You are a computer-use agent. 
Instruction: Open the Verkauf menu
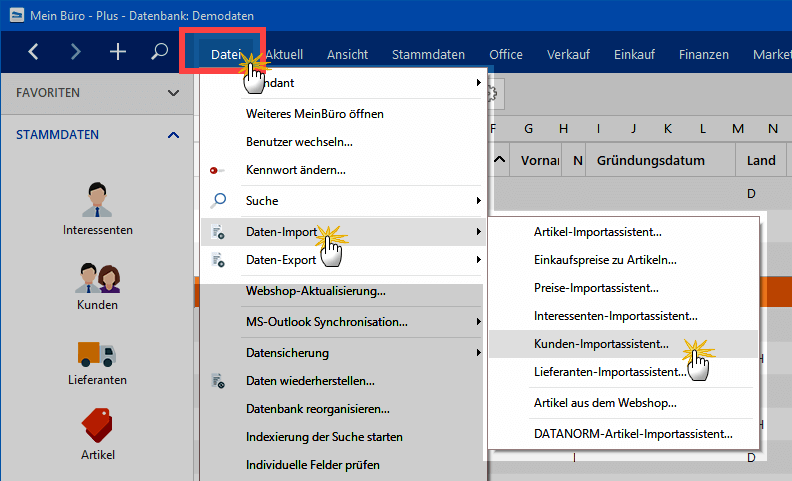click(x=568, y=54)
